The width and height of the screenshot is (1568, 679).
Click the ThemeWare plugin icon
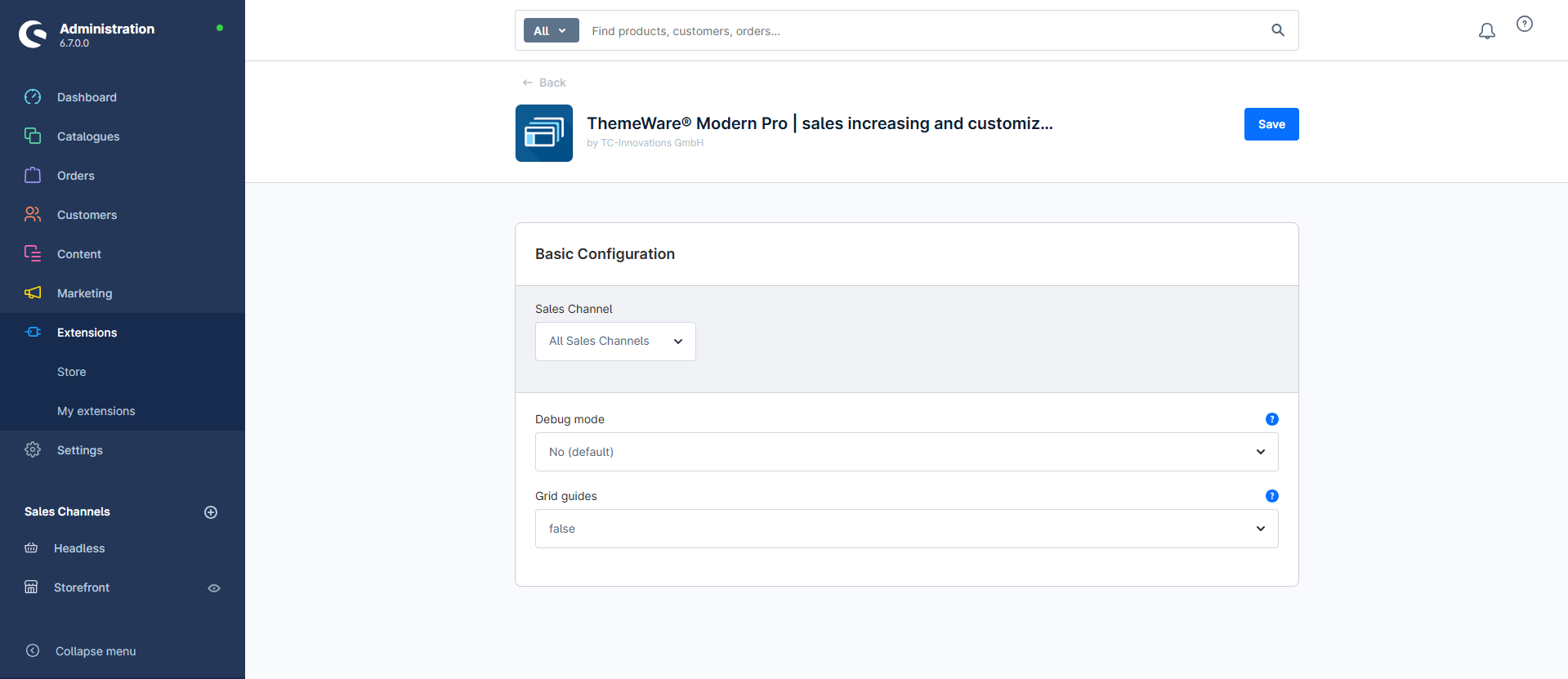544,133
